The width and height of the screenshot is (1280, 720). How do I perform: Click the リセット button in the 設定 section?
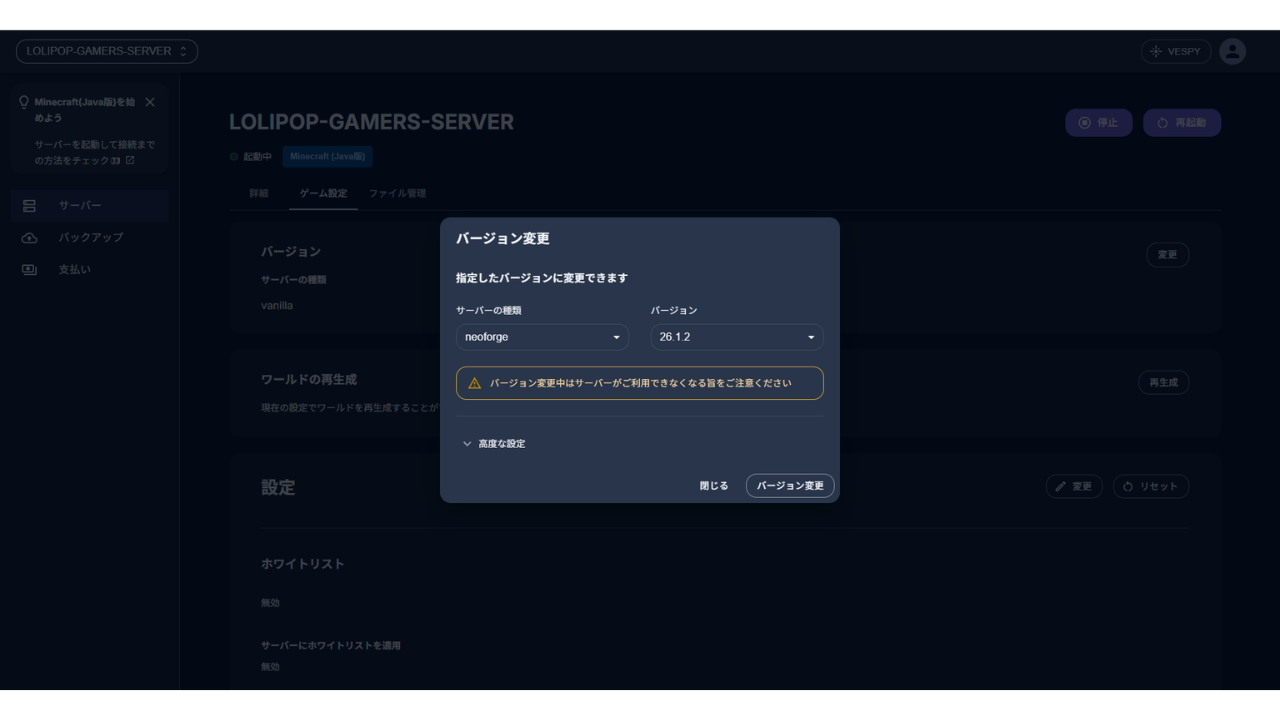(x=1151, y=486)
